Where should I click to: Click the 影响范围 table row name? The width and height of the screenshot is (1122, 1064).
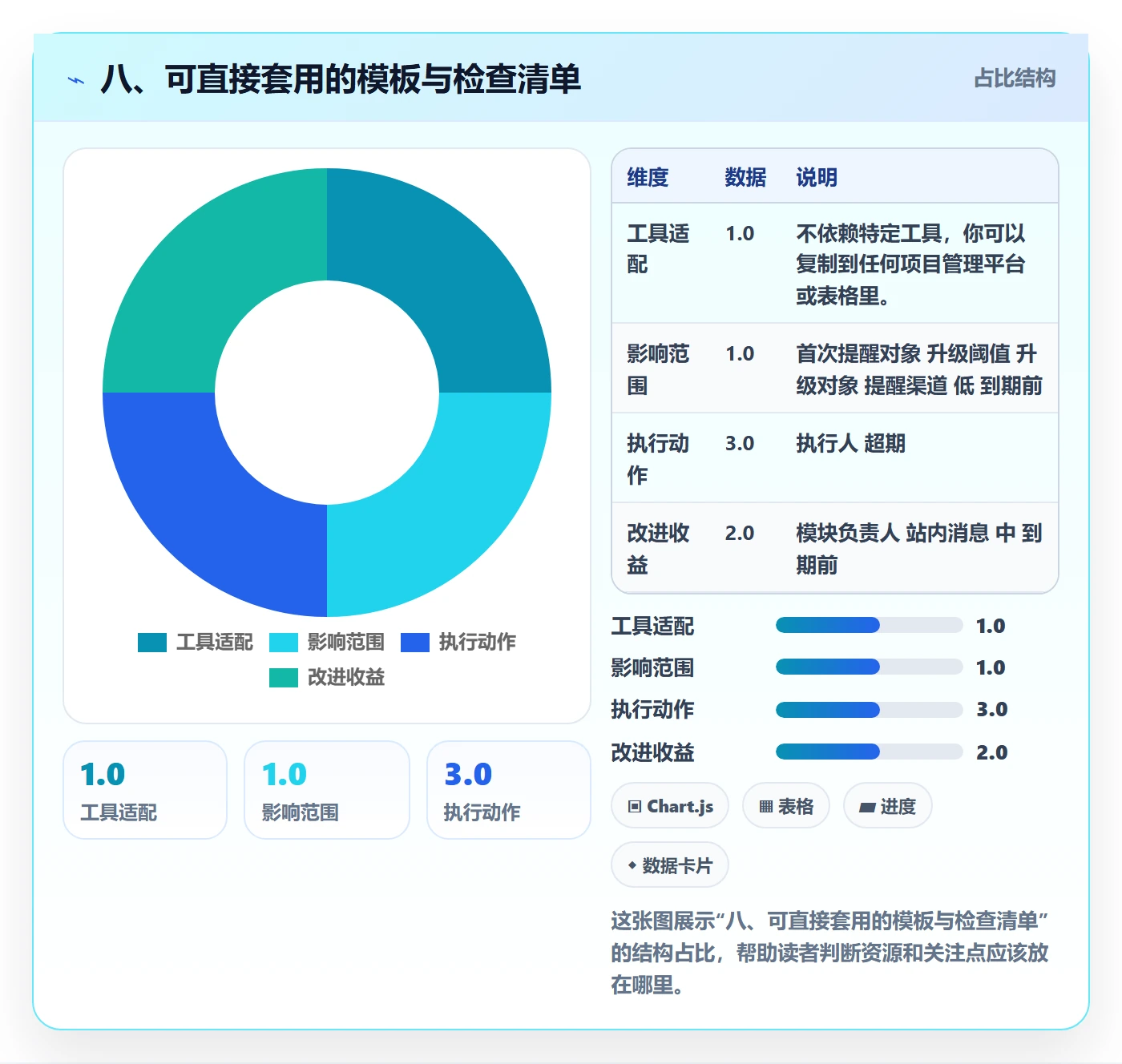(x=658, y=369)
